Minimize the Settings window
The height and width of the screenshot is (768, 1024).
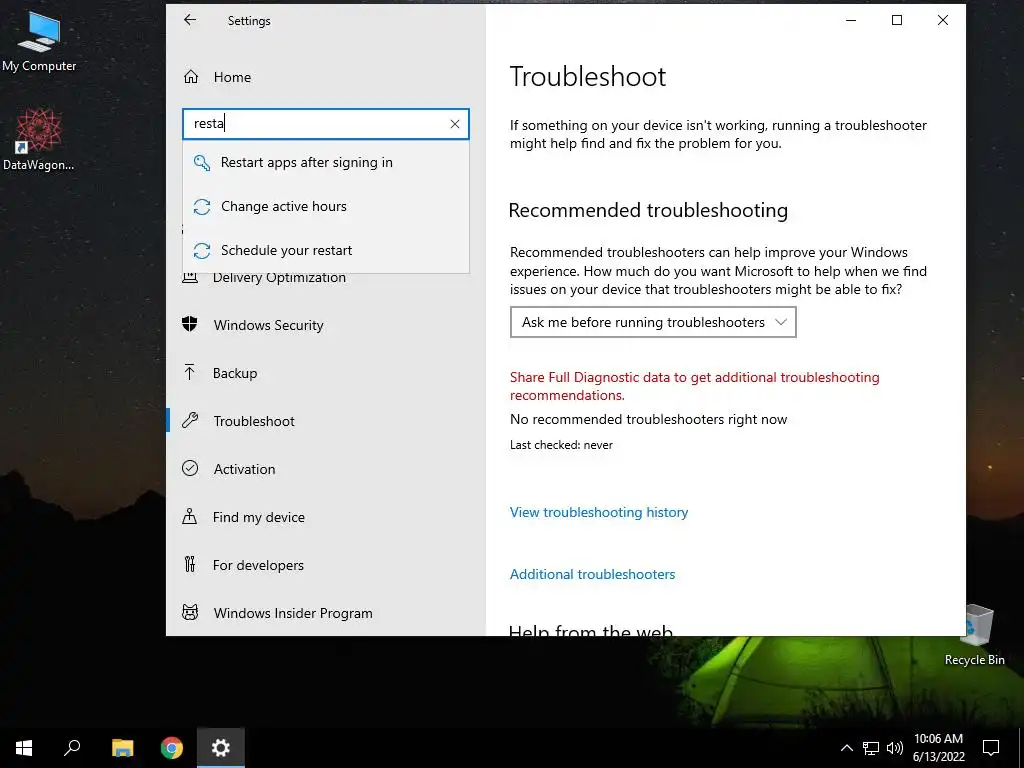(x=851, y=20)
